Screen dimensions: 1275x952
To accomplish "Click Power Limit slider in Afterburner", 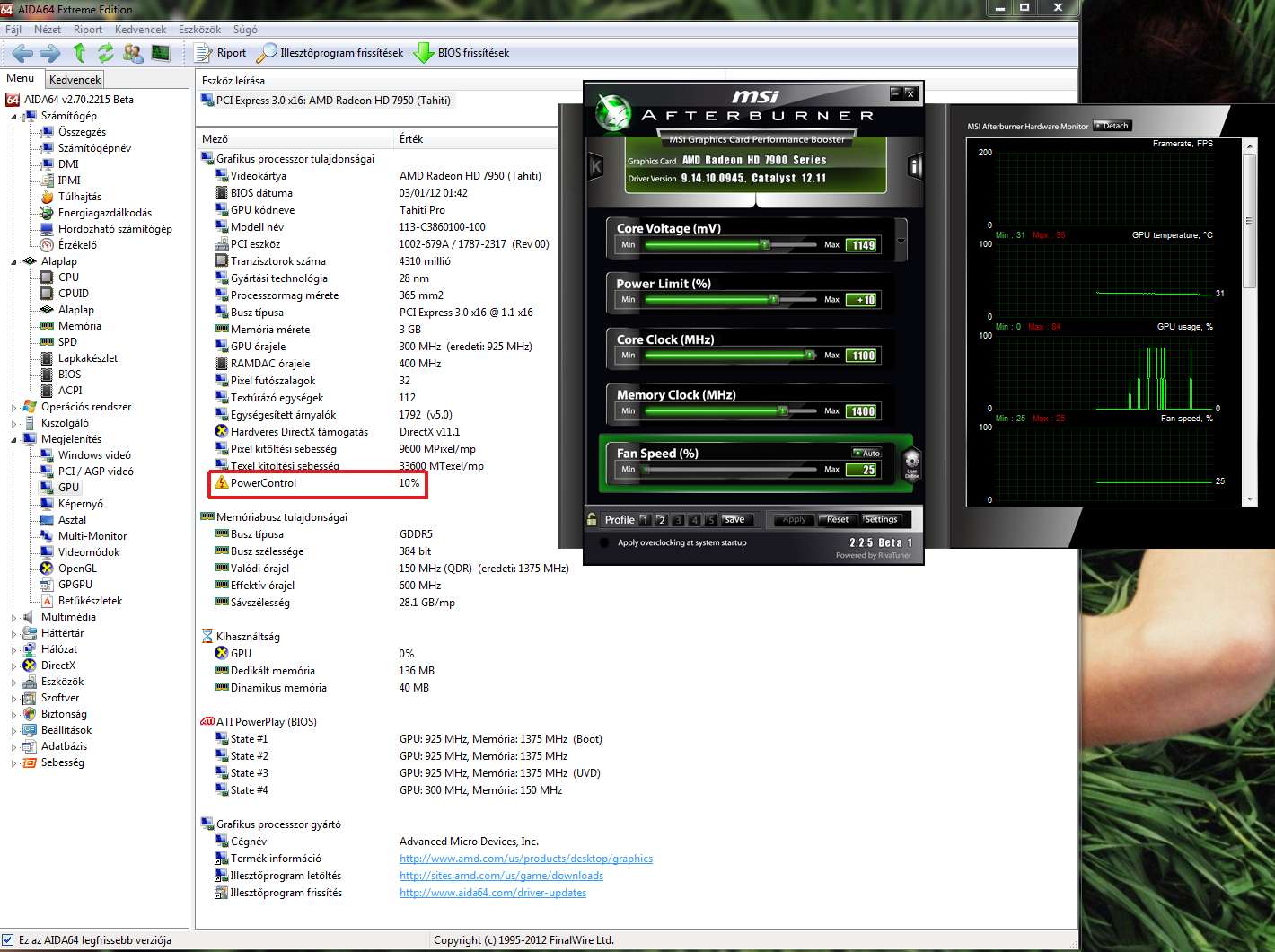I will coord(731,299).
